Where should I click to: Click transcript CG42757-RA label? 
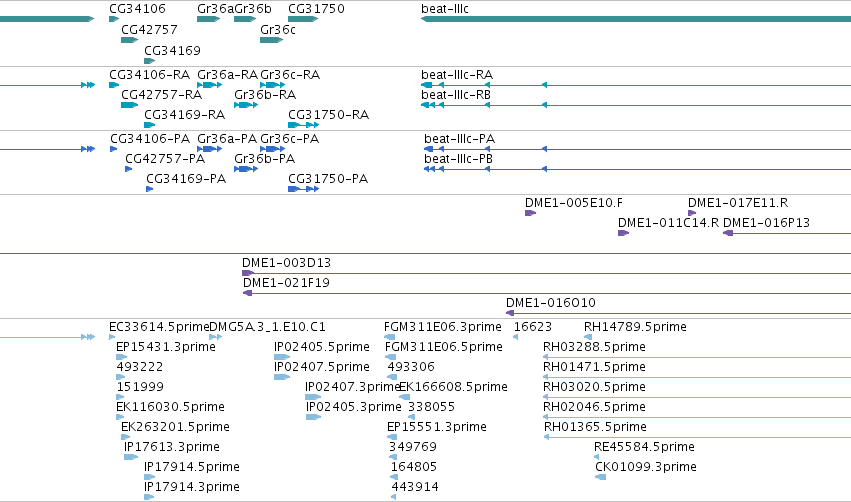click(x=162, y=94)
